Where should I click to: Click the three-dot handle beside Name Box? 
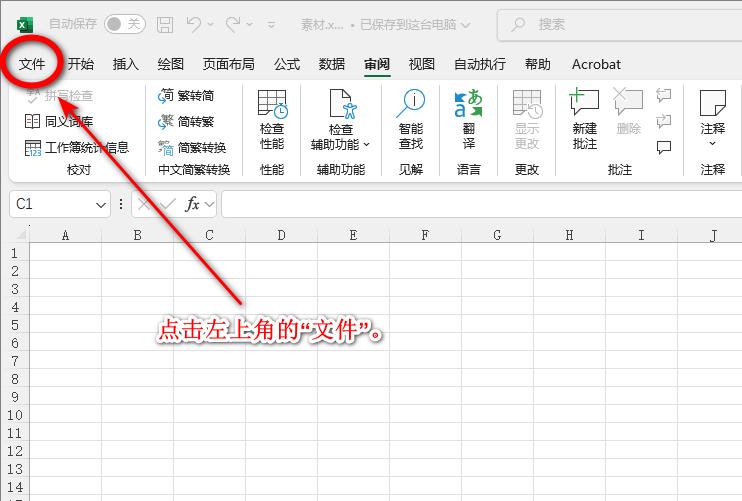(x=121, y=204)
